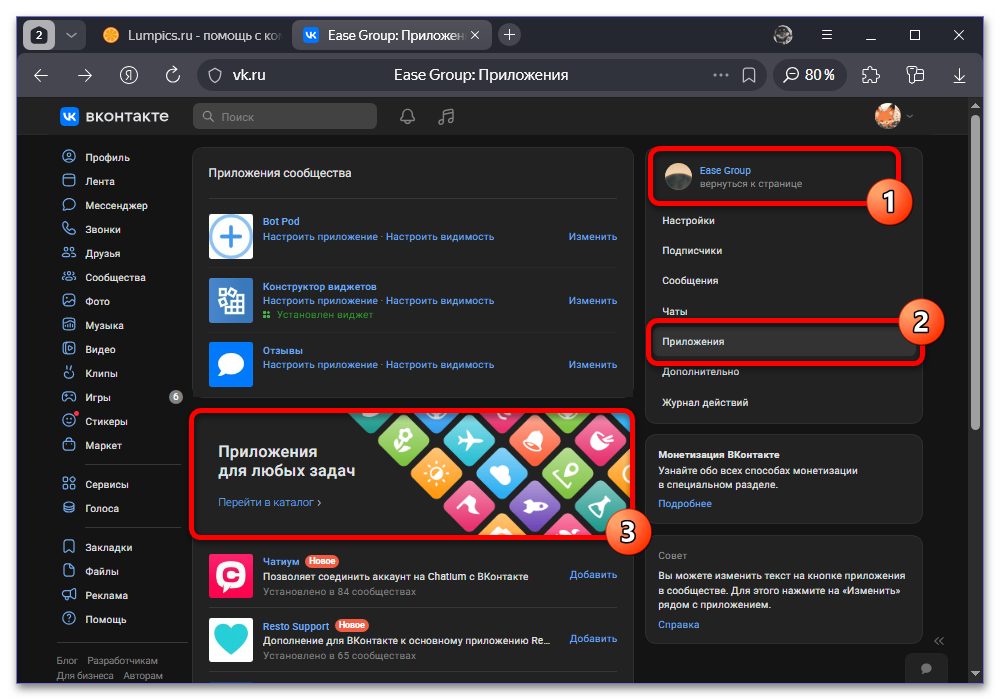Open Стикеры in the sidebar
Viewport: 1000px width, 700px height.
(106, 421)
